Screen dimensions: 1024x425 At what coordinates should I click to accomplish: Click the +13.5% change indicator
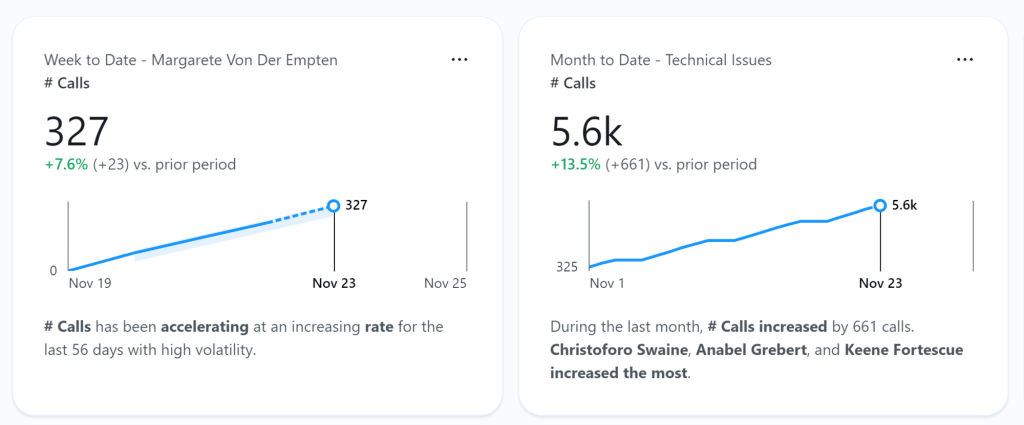pyautogui.click(x=575, y=165)
